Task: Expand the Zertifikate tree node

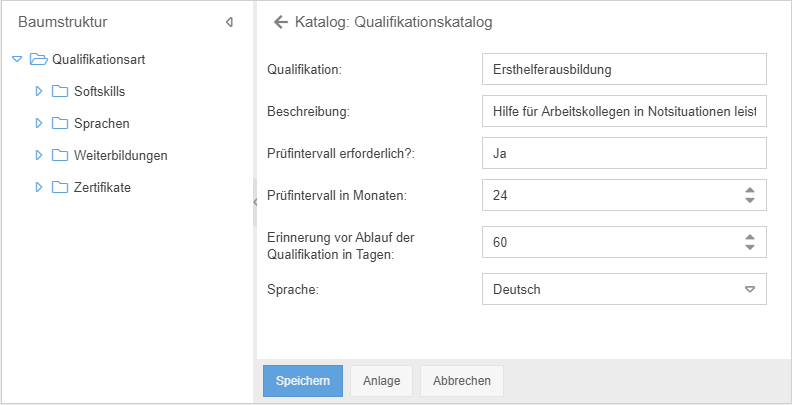Action: click(39, 187)
